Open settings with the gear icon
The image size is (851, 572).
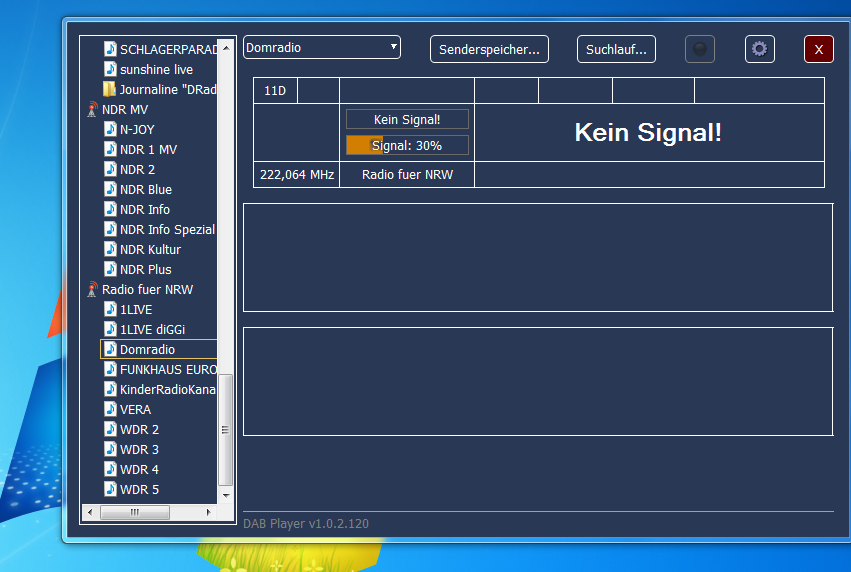click(x=759, y=49)
